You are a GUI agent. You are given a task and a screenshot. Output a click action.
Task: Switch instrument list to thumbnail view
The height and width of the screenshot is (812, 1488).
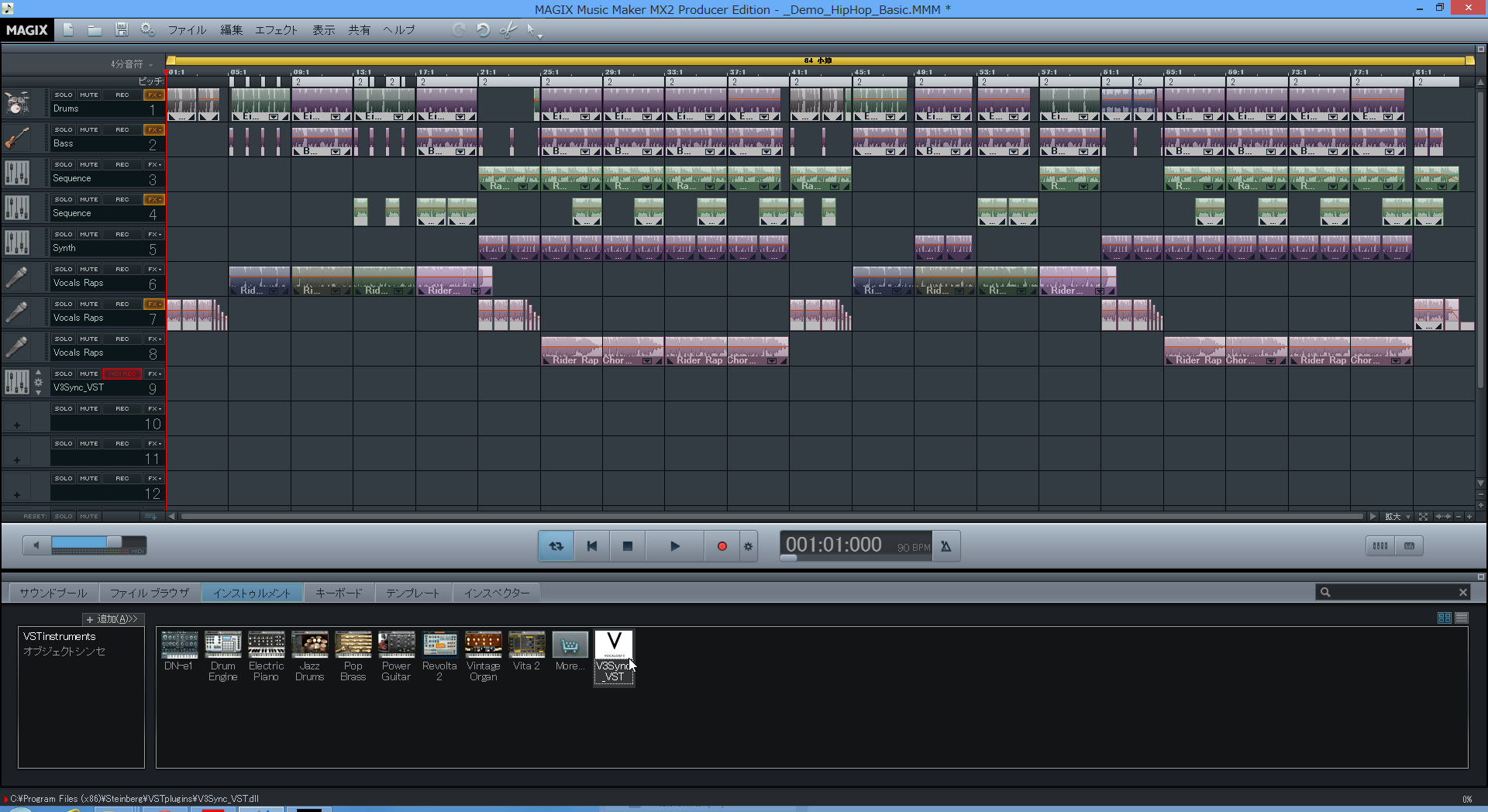[1444, 618]
